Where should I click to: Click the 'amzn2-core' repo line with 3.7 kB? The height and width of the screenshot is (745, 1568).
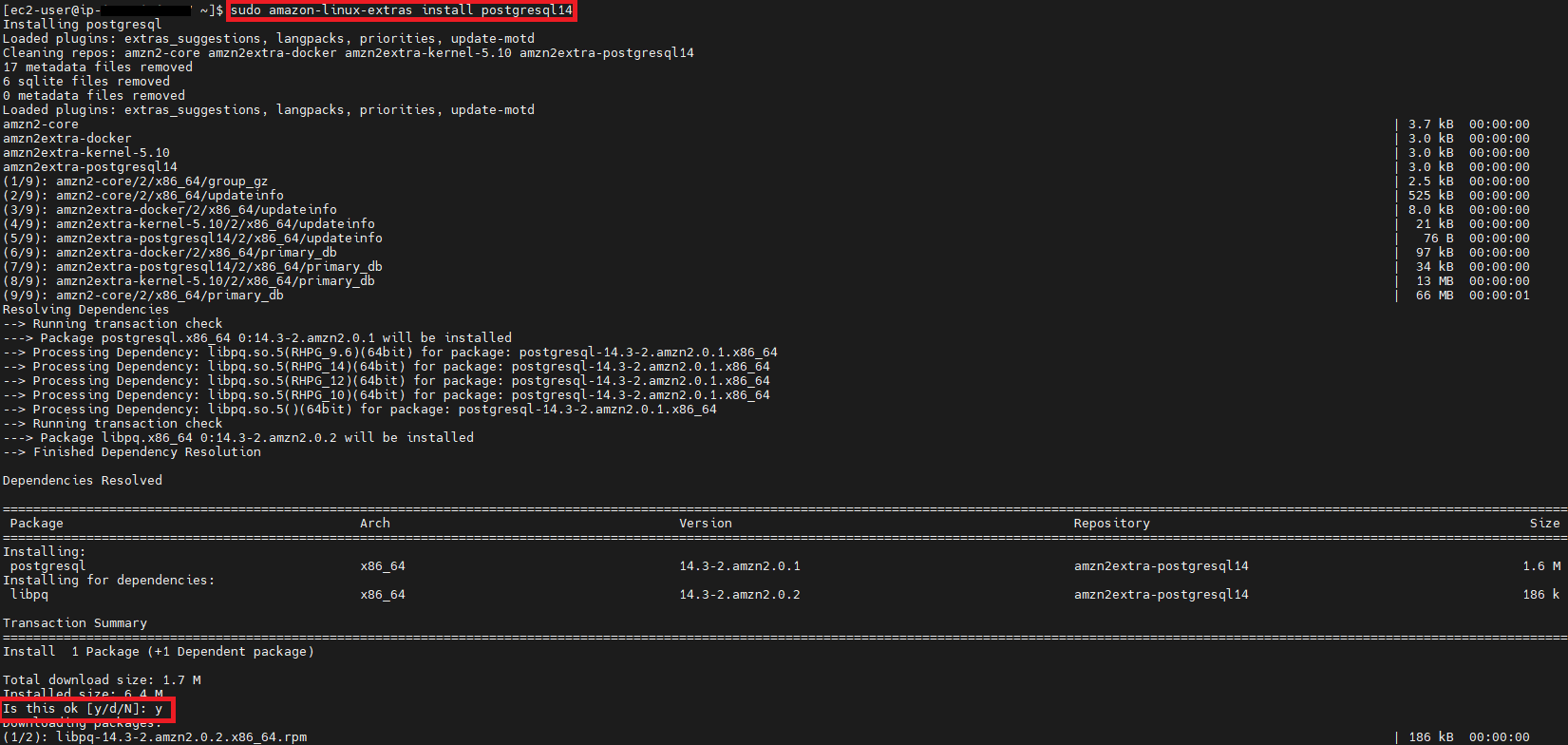tap(41, 124)
